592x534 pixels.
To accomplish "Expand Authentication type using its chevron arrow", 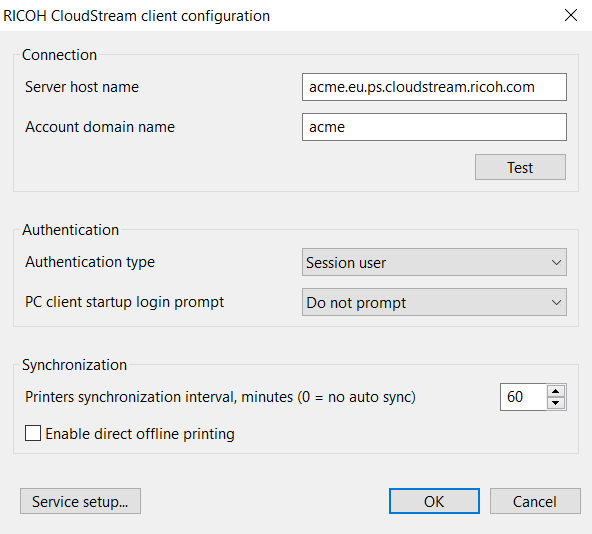I will click(x=556, y=262).
